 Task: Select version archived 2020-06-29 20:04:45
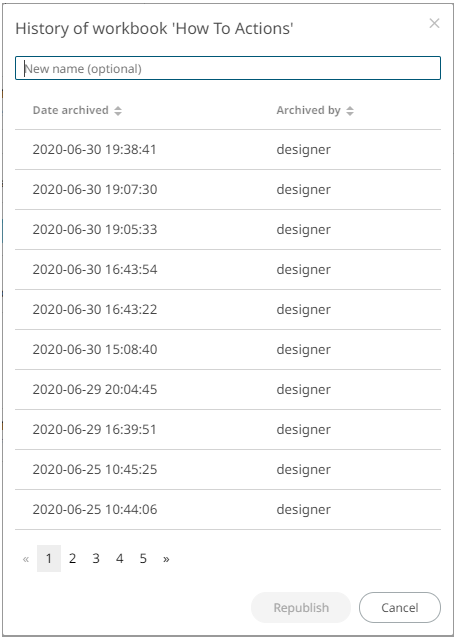click(228, 389)
